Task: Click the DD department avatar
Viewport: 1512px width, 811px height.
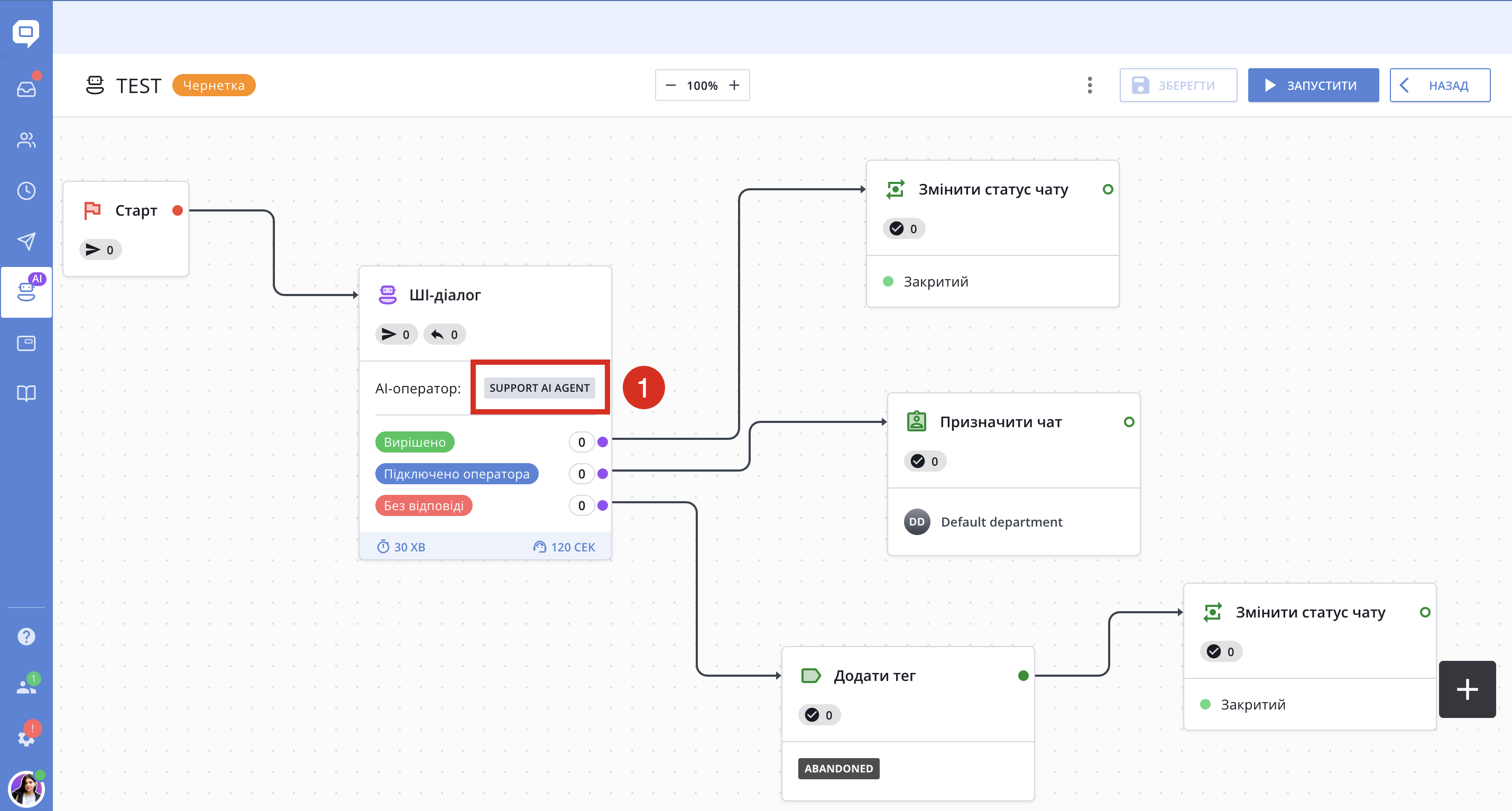Action: click(x=917, y=522)
